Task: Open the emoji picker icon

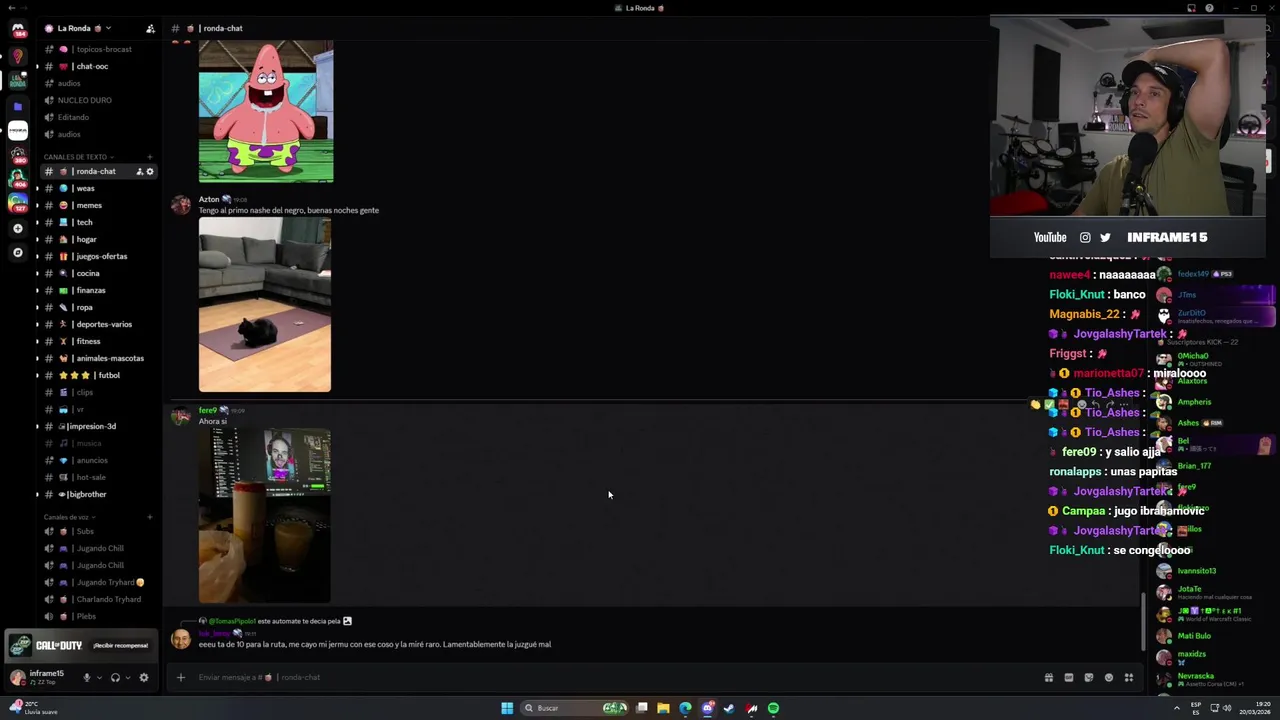Action: 1108,677
